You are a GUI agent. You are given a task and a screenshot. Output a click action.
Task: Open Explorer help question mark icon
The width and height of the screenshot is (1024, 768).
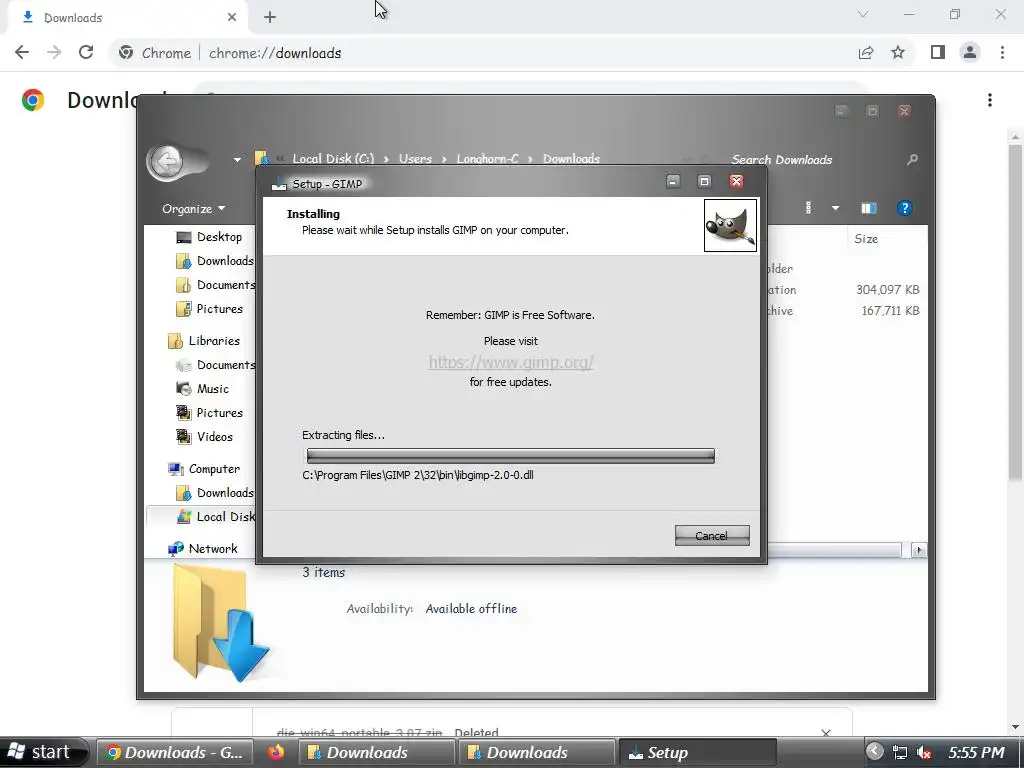pos(904,208)
